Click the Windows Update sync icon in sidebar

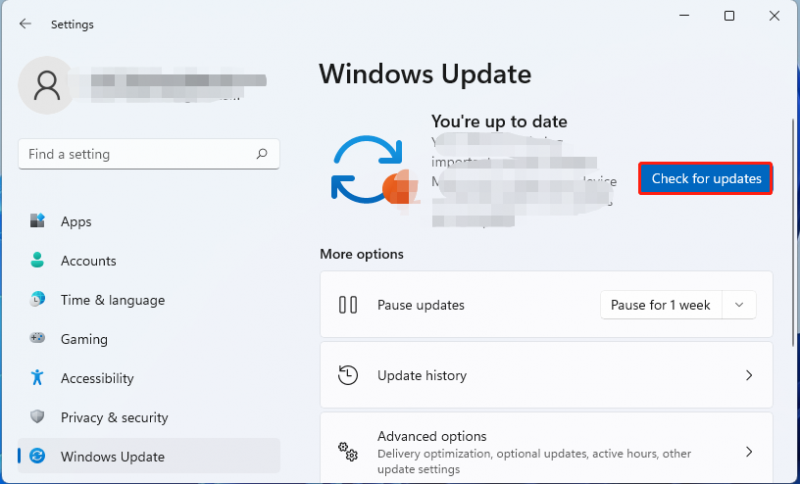coord(37,456)
